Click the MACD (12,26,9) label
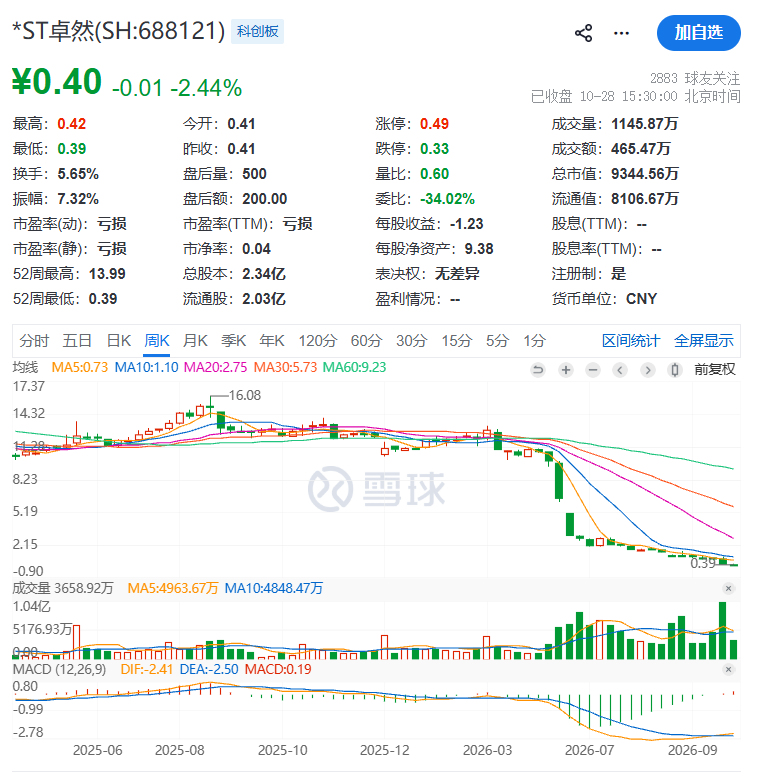The image size is (764, 772). coord(60,670)
